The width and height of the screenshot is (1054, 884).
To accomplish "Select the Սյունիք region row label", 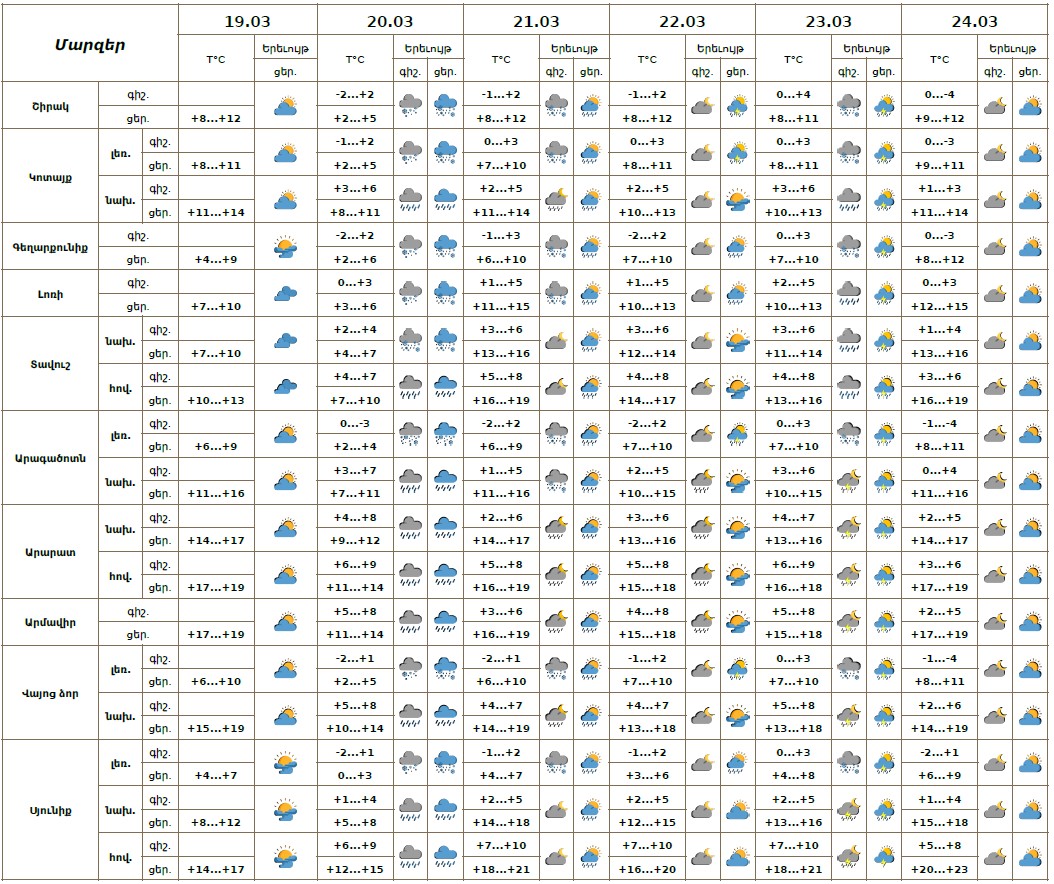I will tap(51, 810).
